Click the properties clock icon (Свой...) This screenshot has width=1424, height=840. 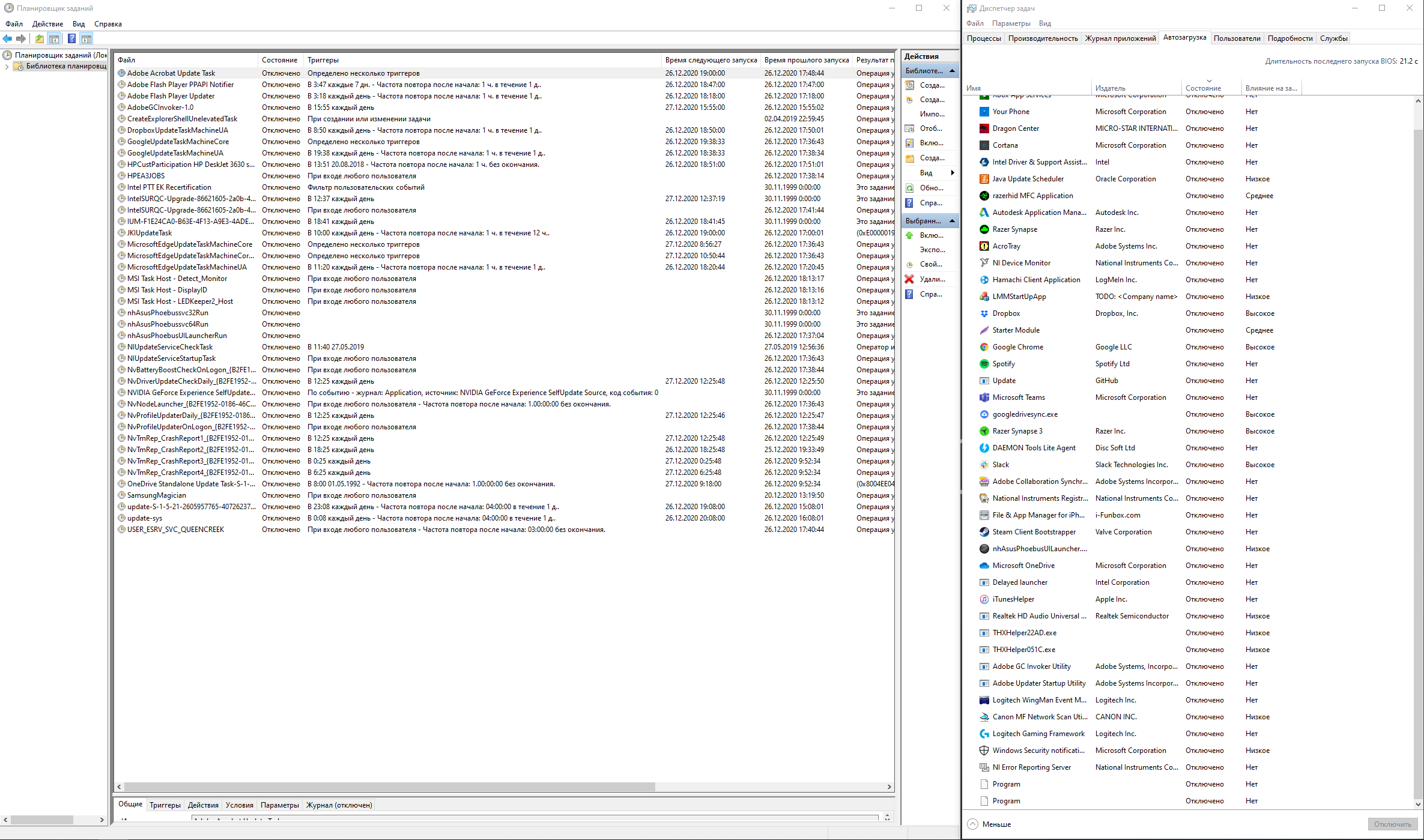[x=909, y=264]
